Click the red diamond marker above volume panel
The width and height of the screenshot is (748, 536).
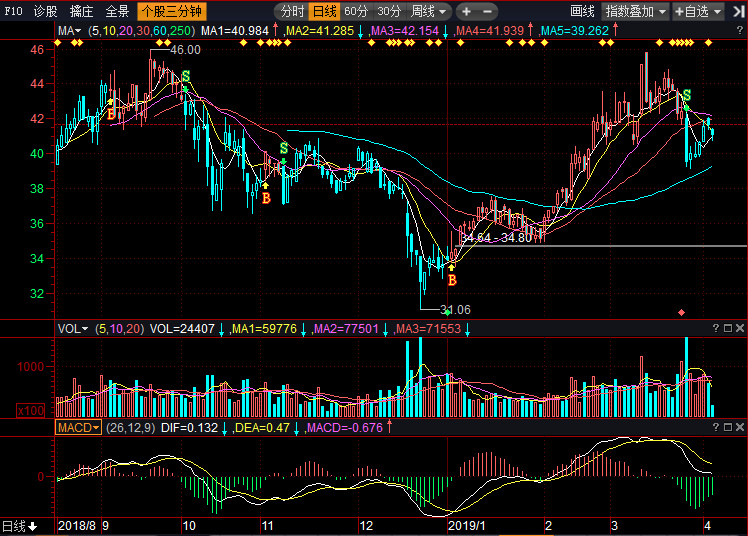pyautogui.click(x=682, y=312)
